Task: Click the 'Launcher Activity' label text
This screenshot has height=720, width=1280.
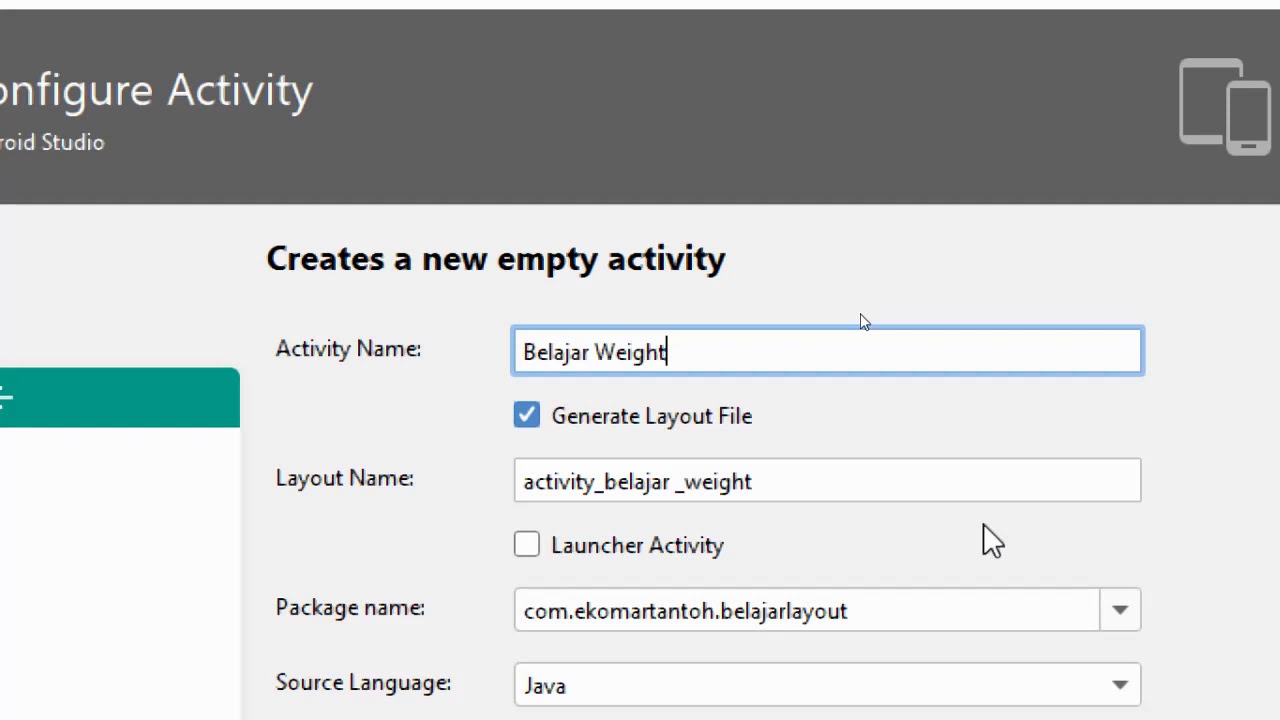Action: click(x=637, y=545)
